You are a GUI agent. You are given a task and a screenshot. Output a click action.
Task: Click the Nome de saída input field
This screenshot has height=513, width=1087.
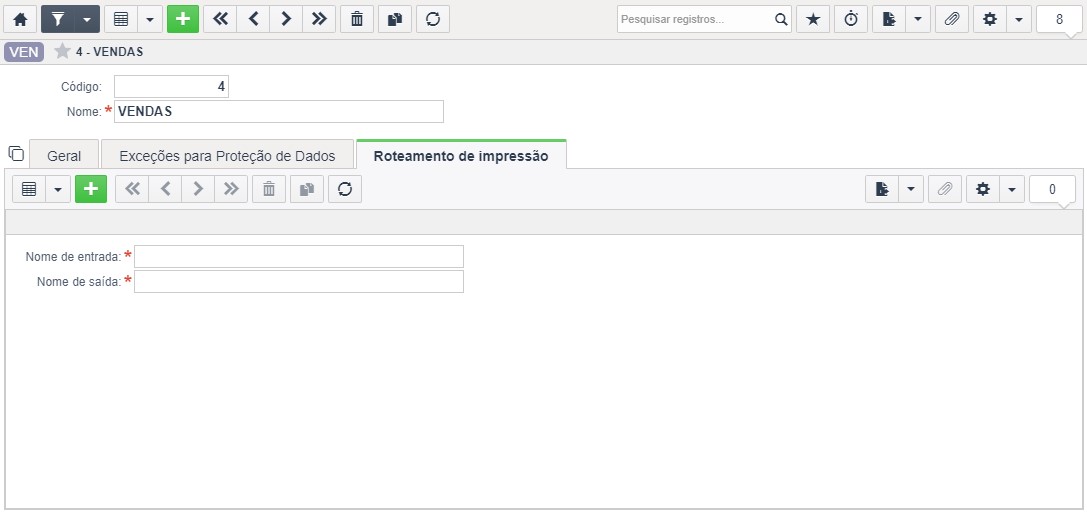point(299,281)
